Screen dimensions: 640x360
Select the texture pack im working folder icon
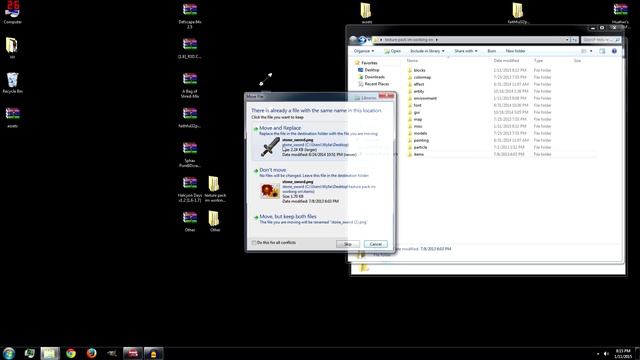(215, 189)
